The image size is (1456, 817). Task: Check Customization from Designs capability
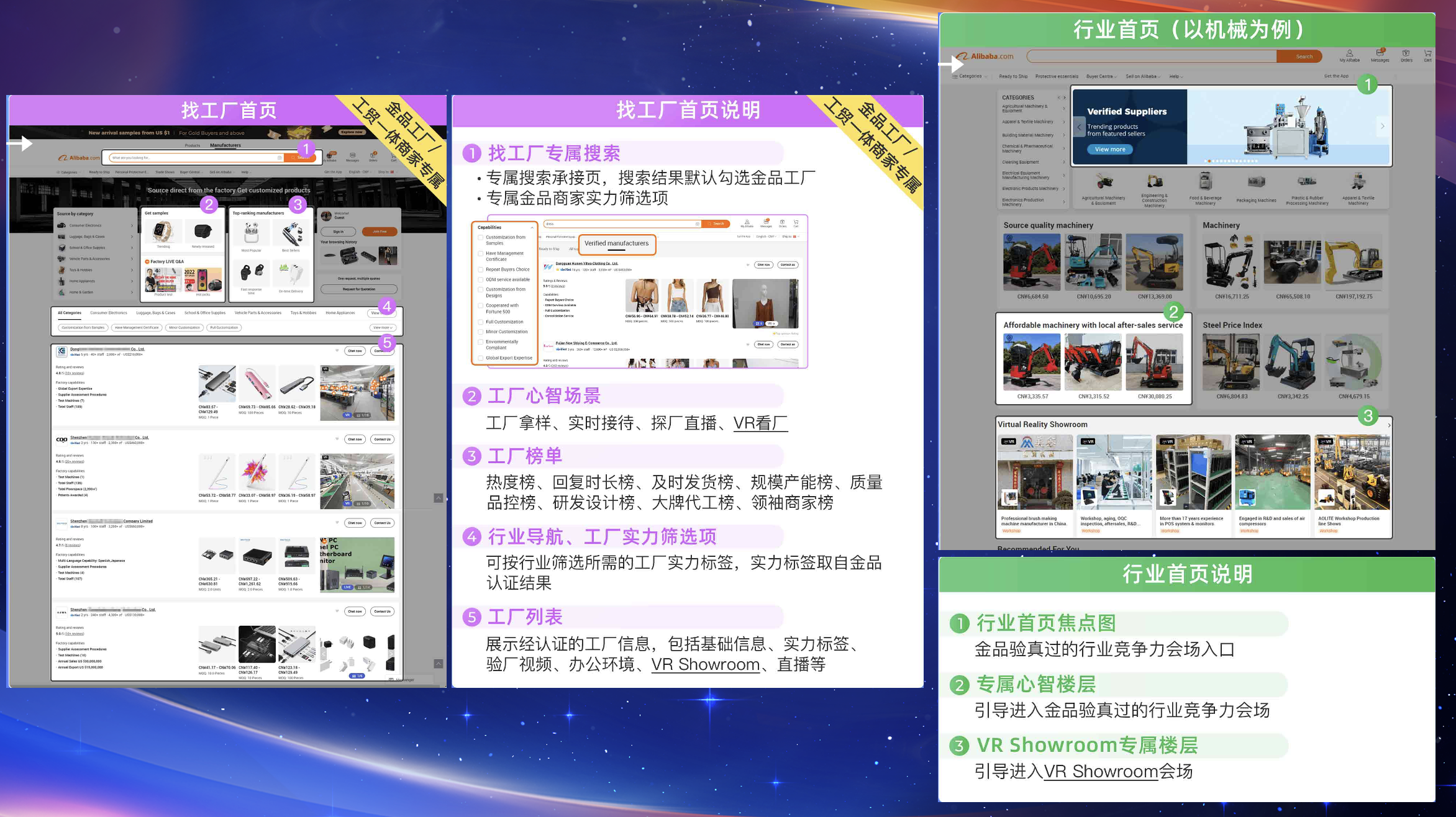pos(480,290)
